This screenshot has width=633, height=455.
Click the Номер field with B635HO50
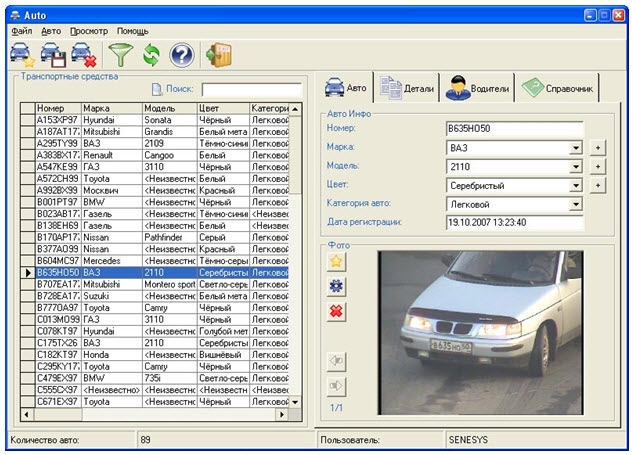pos(515,129)
